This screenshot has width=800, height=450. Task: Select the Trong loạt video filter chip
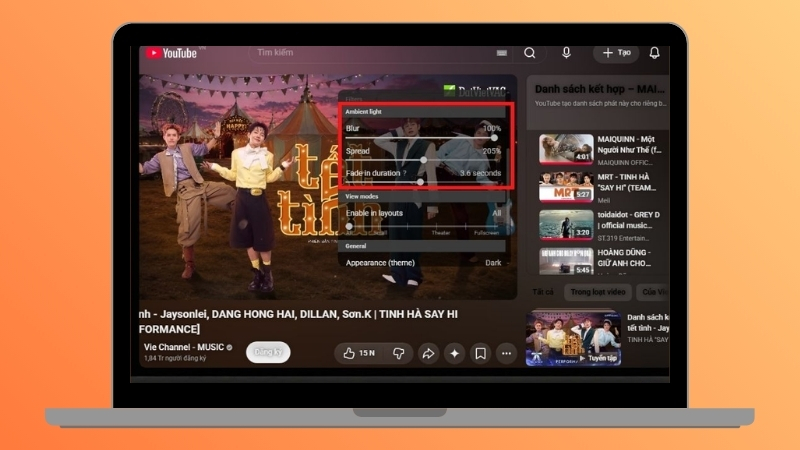click(598, 292)
